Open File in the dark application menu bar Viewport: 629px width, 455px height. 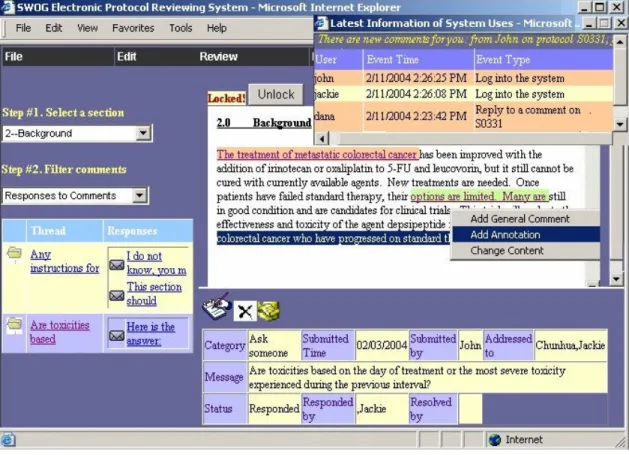14,57
